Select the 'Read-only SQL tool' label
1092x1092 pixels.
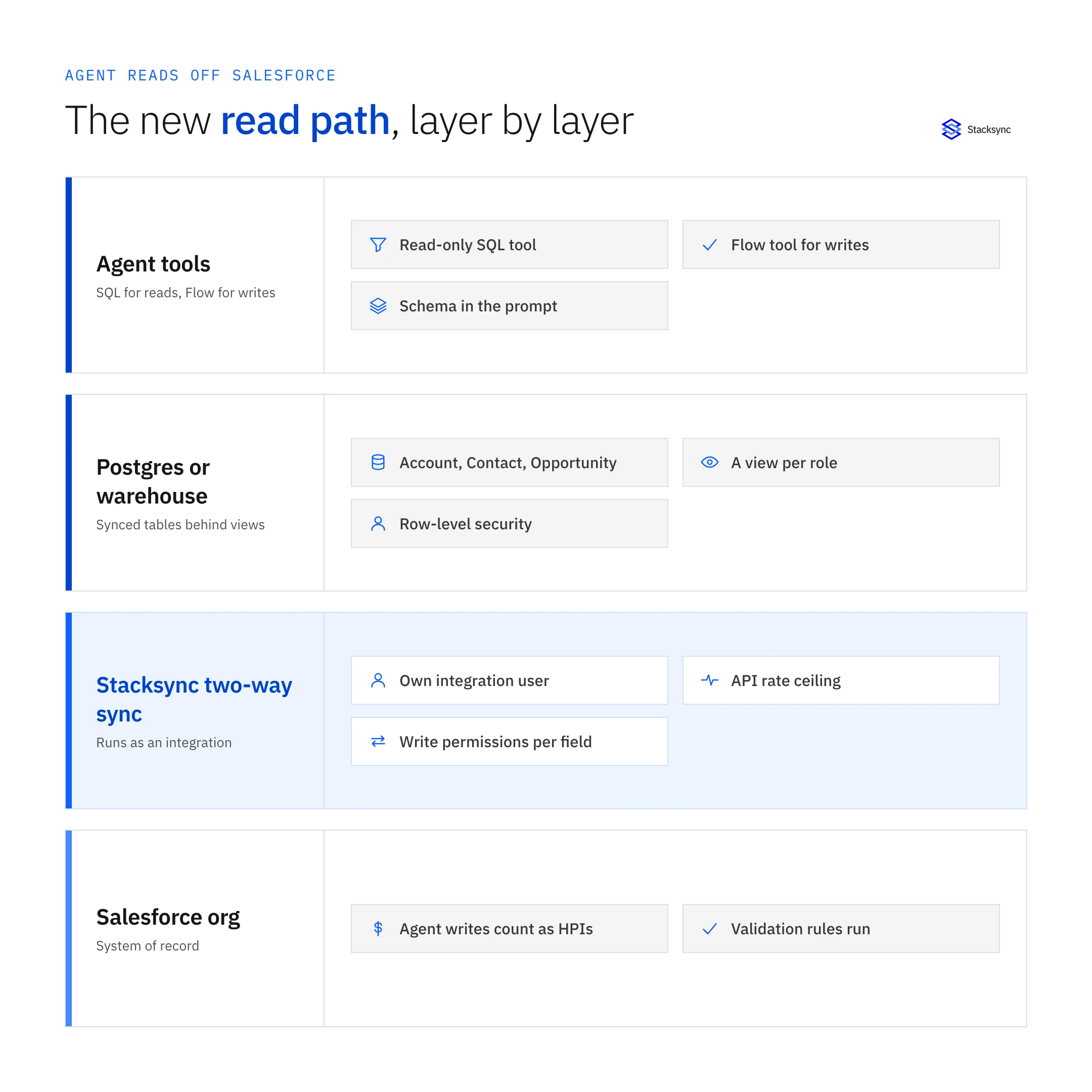(468, 245)
